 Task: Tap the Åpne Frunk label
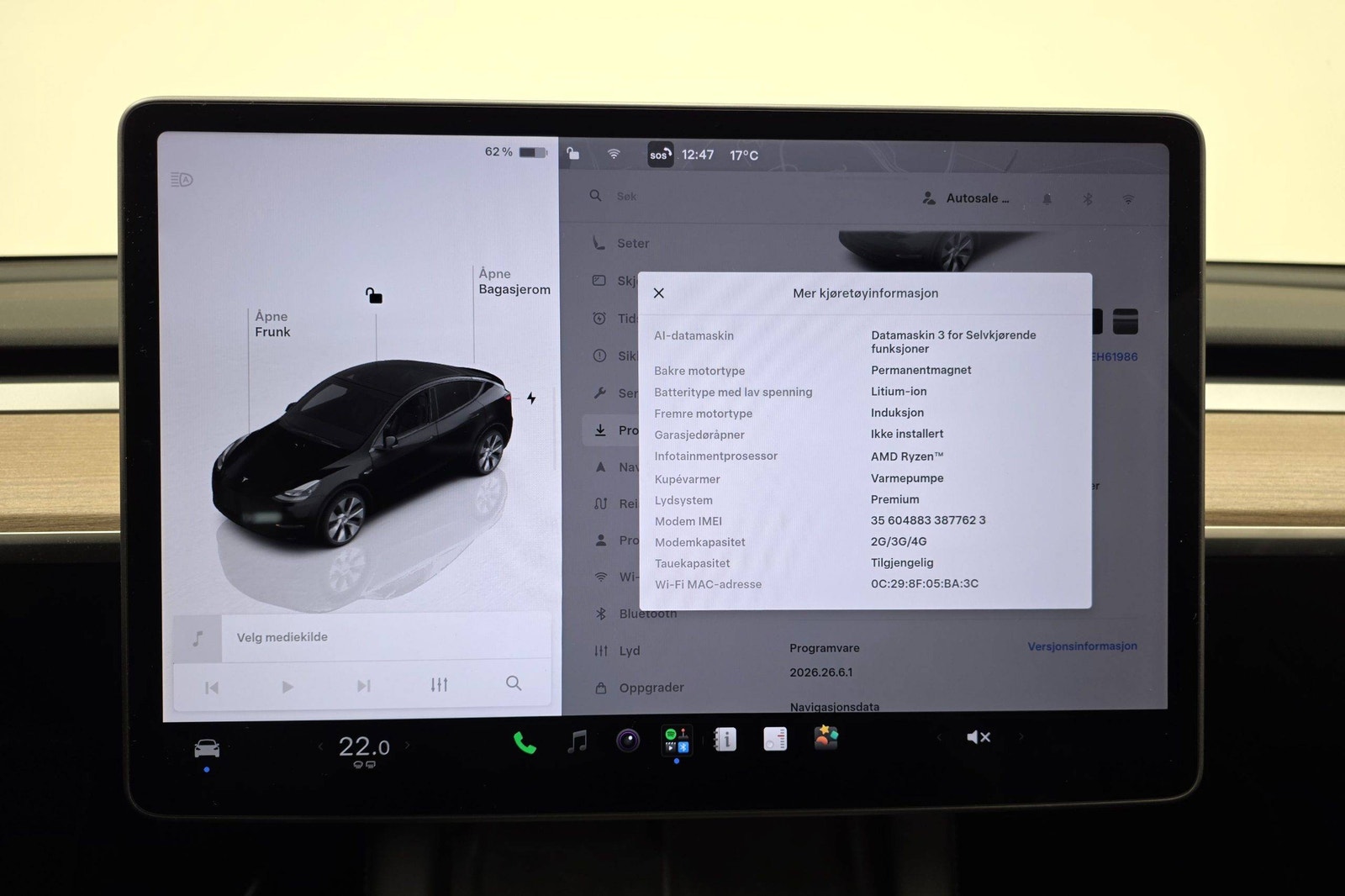click(x=272, y=324)
